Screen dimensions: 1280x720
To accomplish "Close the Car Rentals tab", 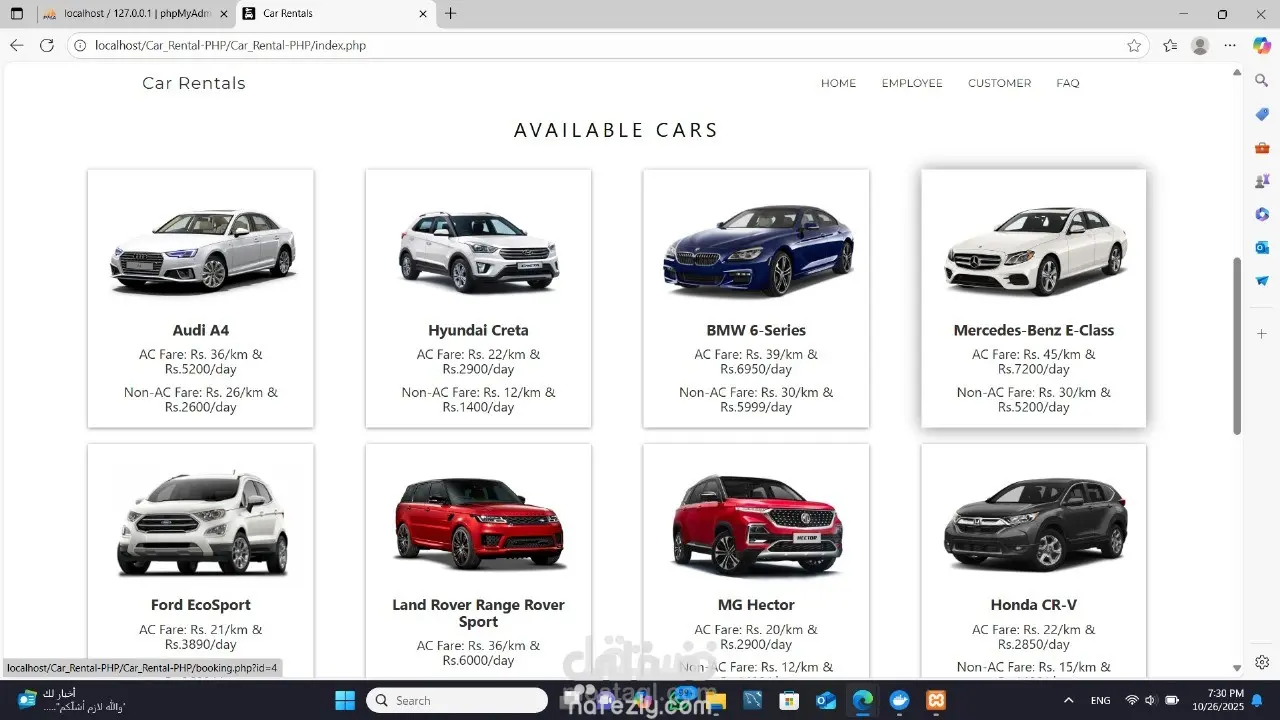I will click(423, 14).
